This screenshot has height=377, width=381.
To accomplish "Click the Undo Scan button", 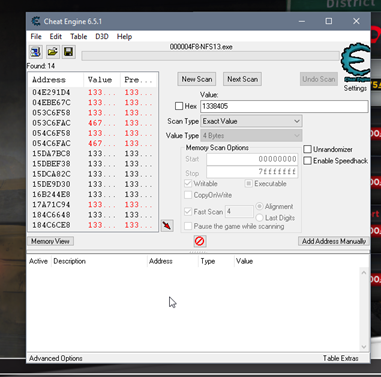I will [319, 79].
